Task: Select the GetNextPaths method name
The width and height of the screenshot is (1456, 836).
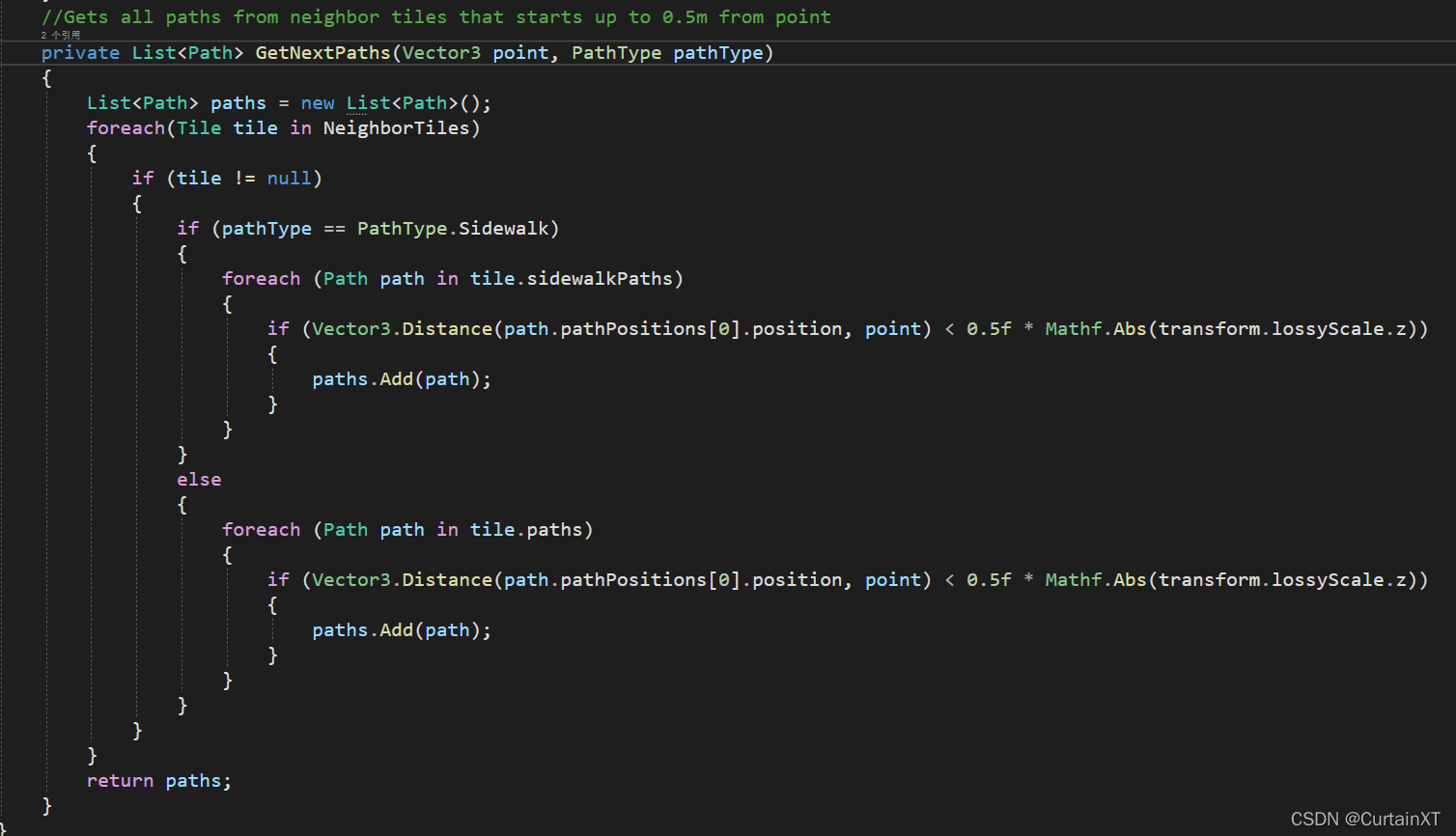Action: pyautogui.click(x=322, y=52)
